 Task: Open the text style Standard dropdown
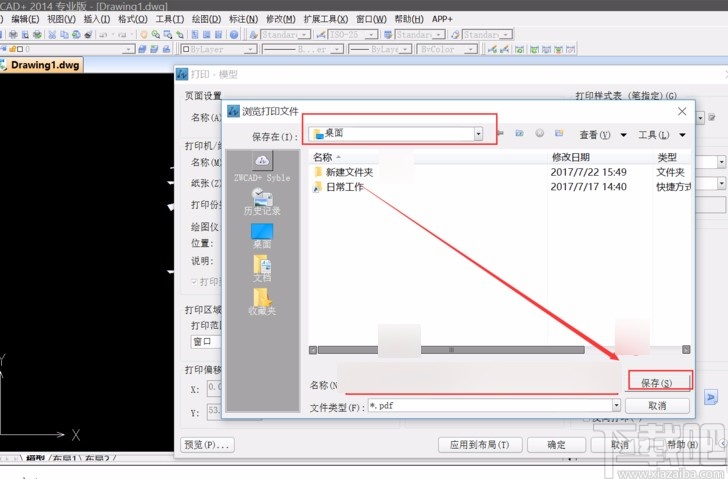305,35
